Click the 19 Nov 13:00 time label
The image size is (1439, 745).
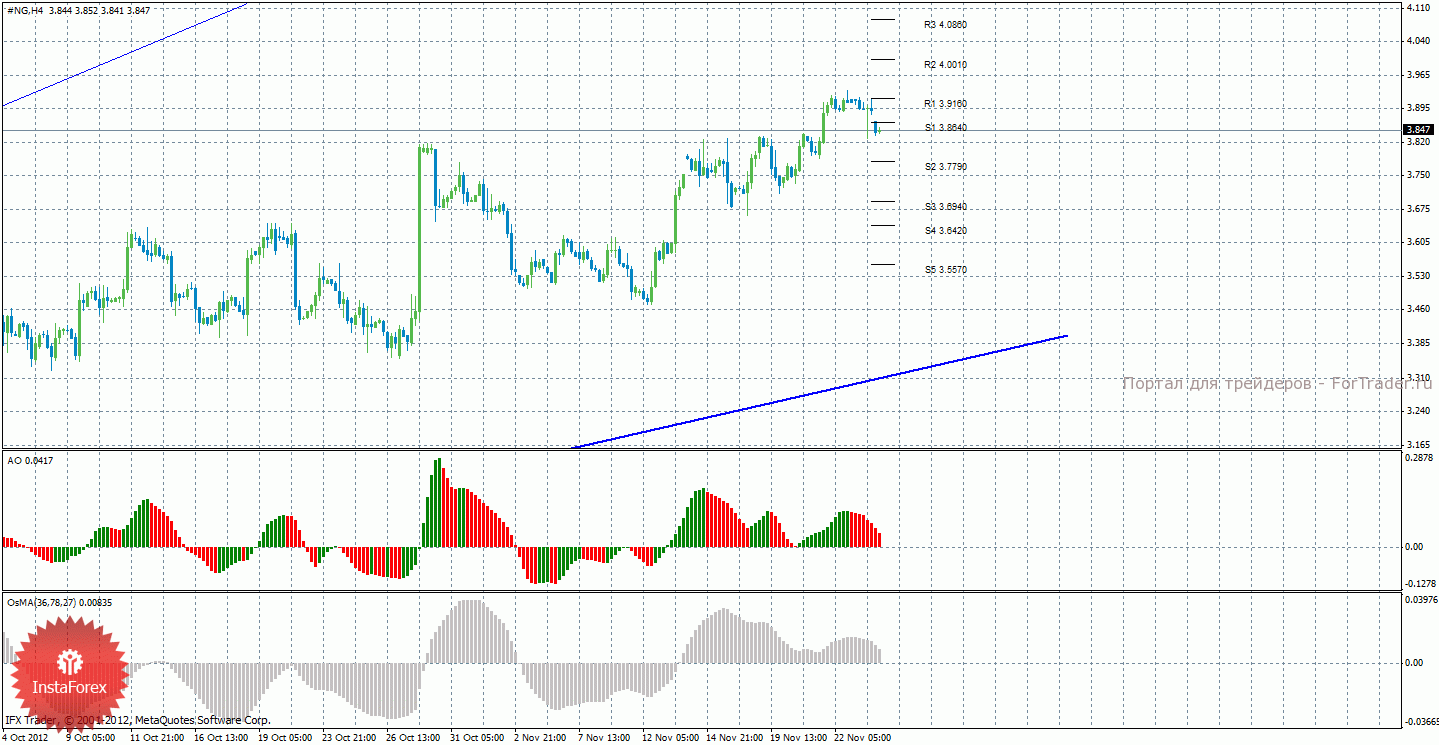click(797, 738)
